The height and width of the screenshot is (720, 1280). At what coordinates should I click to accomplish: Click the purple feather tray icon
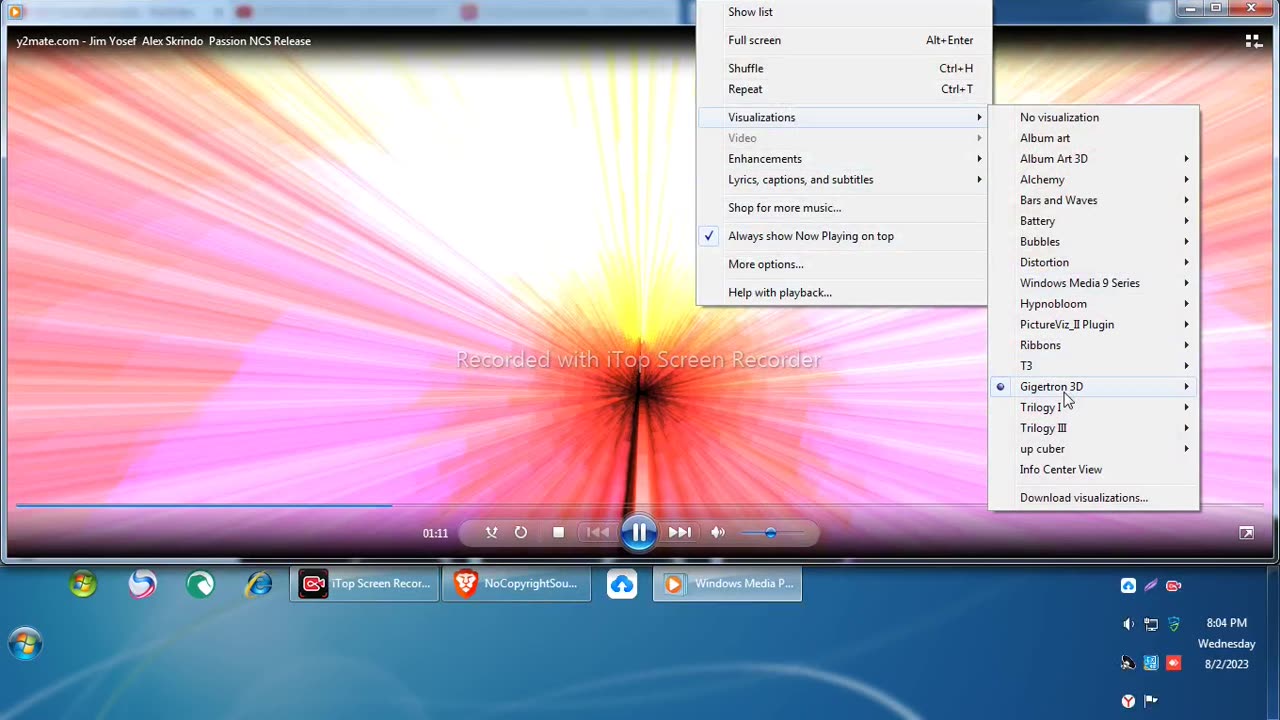pos(1151,585)
